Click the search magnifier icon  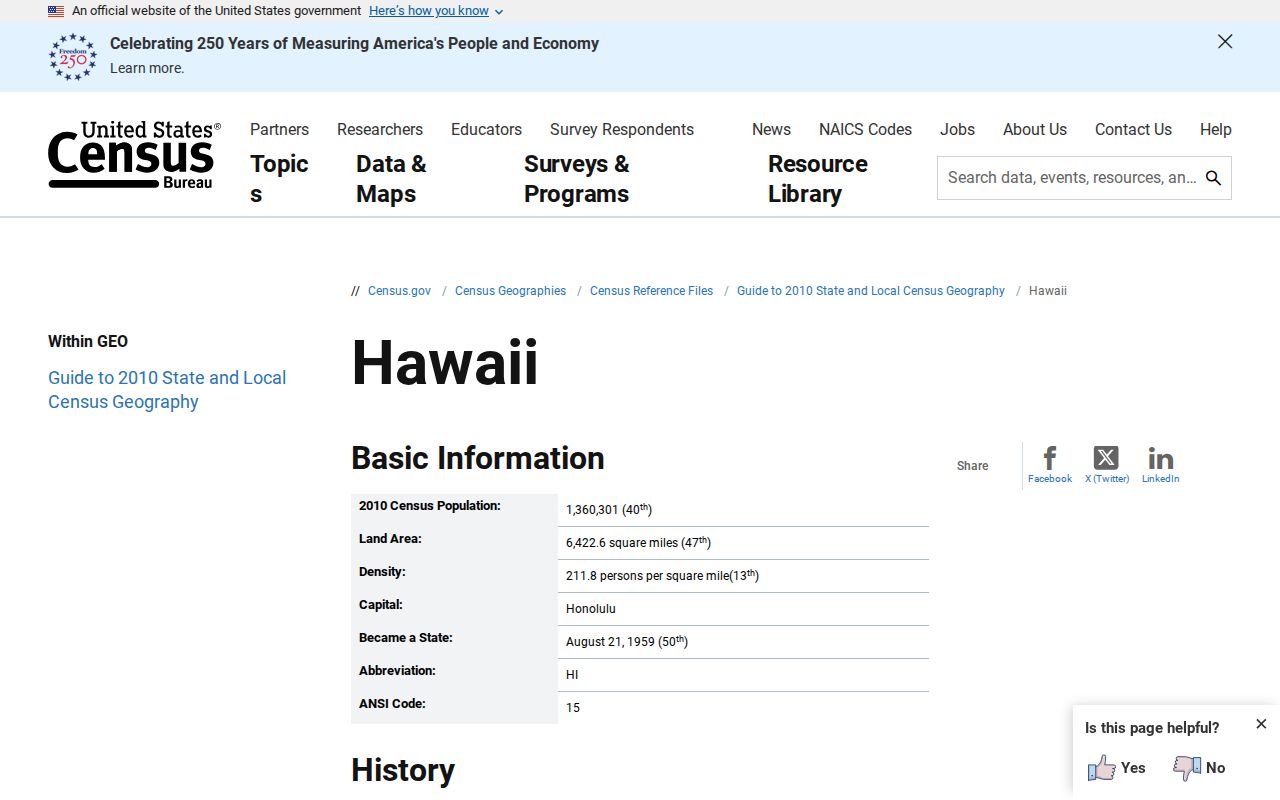[x=1213, y=178]
